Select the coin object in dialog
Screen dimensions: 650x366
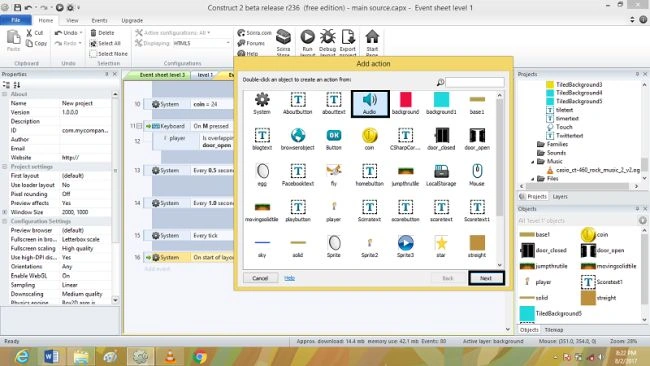pyautogui.click(x=369, y=139)
